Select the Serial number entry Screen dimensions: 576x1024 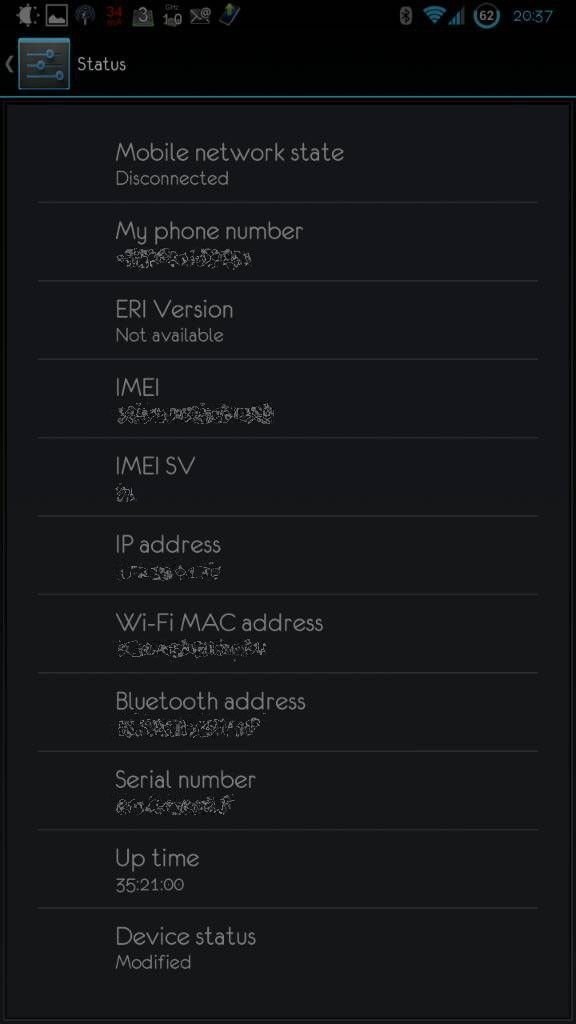pos(288,791)
